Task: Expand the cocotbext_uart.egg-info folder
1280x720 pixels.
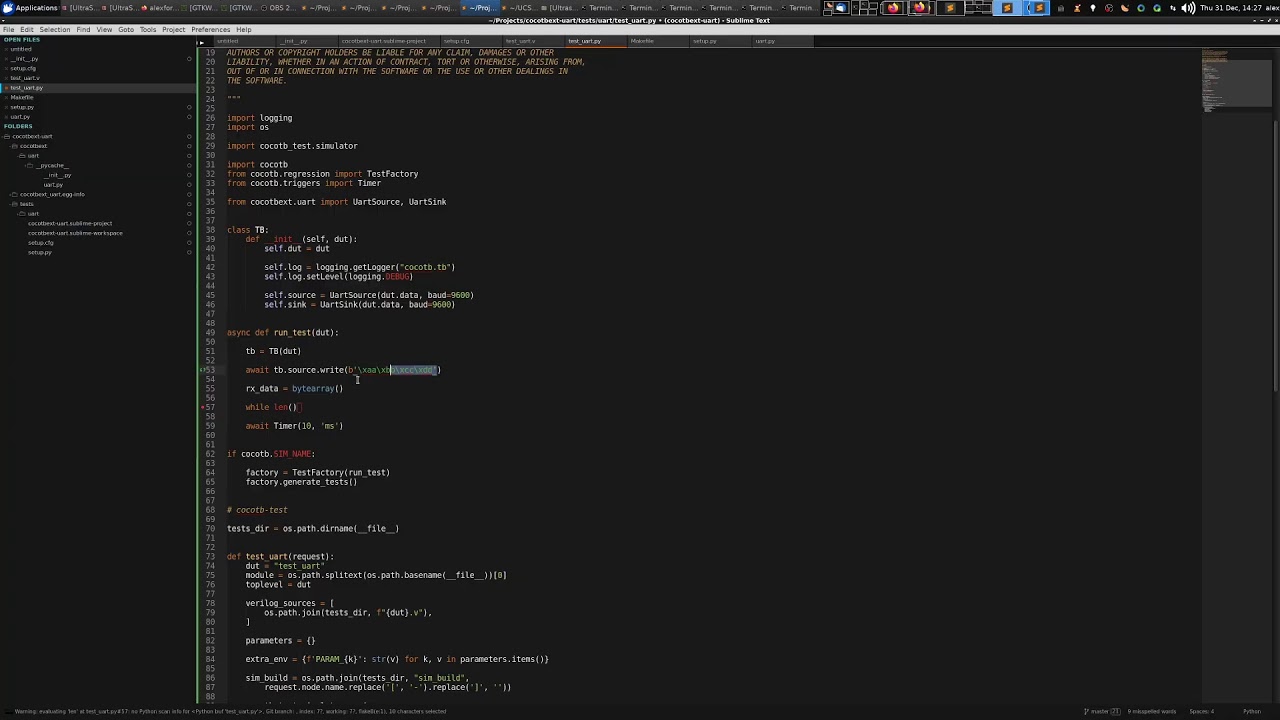Action: pyautogui.click(x=14, y=194)
